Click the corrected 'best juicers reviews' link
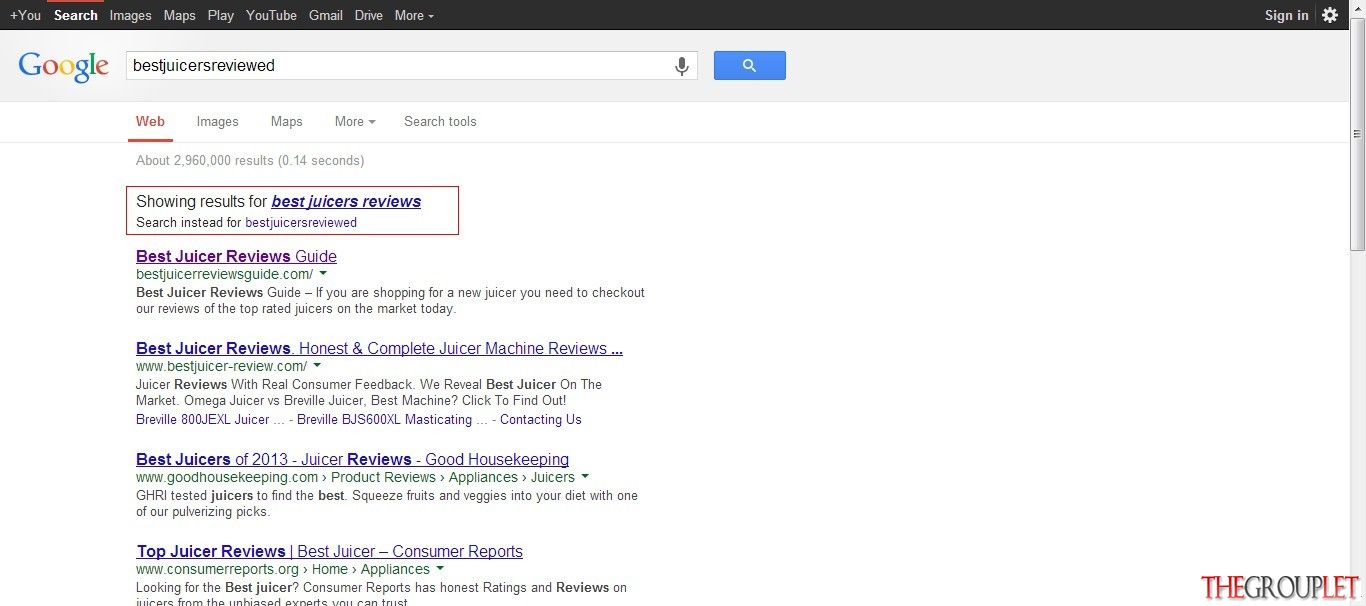The image size is (1366, 606). (x=346, y=202)
